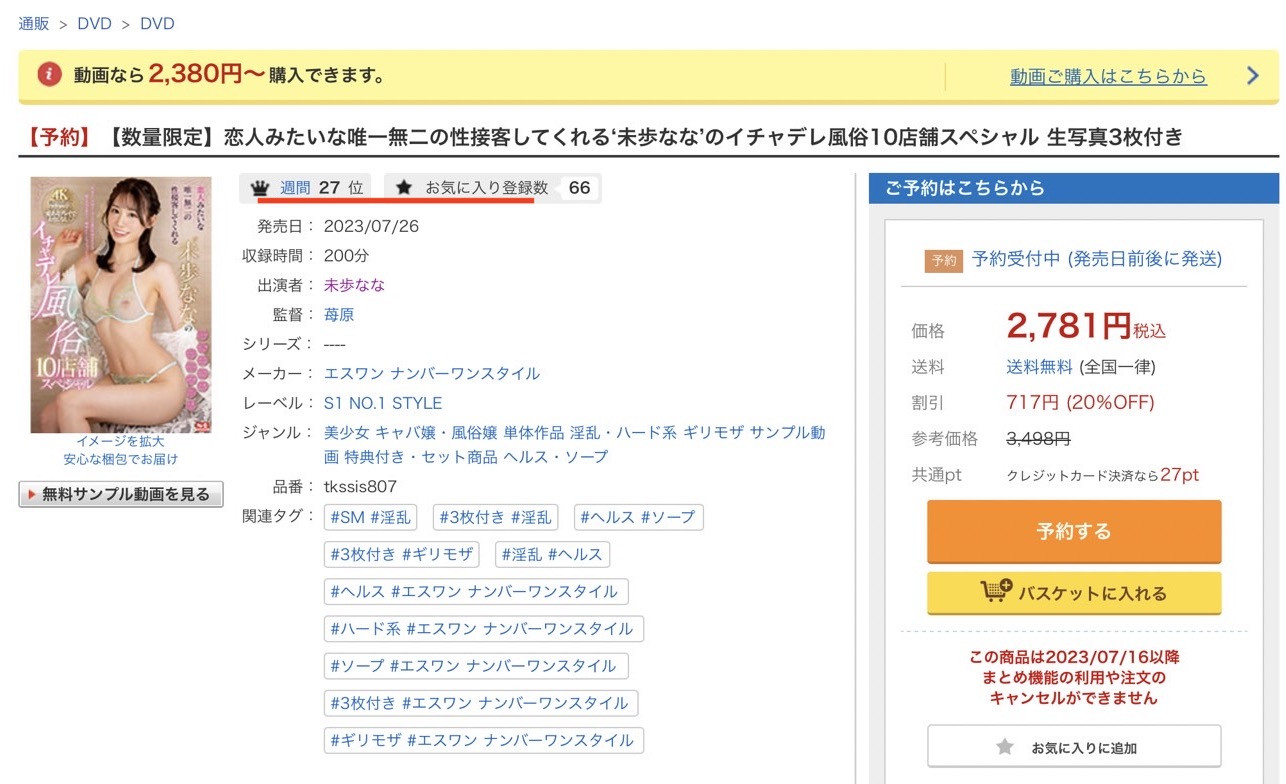Click the エスワン ナンバーワンスタイル maker link

coord(432,373)
